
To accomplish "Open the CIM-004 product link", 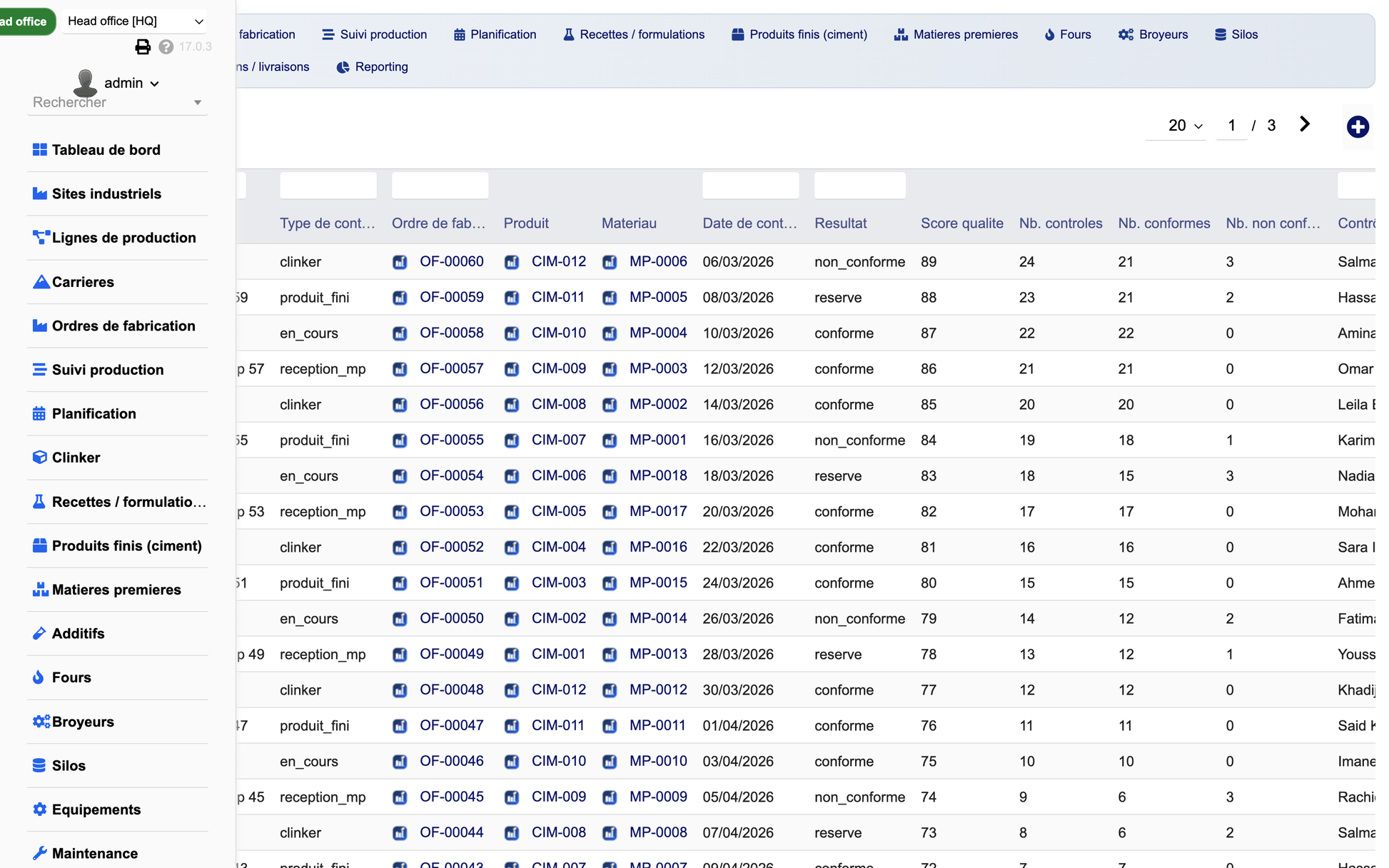I will click(559, 547).
